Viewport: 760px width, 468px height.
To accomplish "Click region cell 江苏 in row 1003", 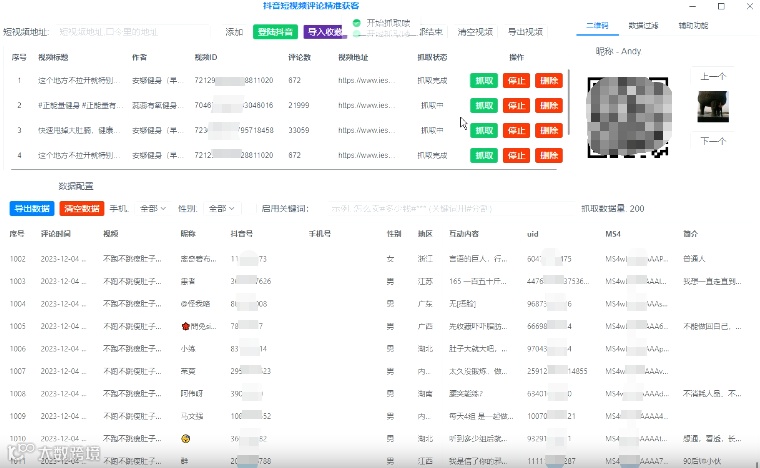I will pos(425,281).
